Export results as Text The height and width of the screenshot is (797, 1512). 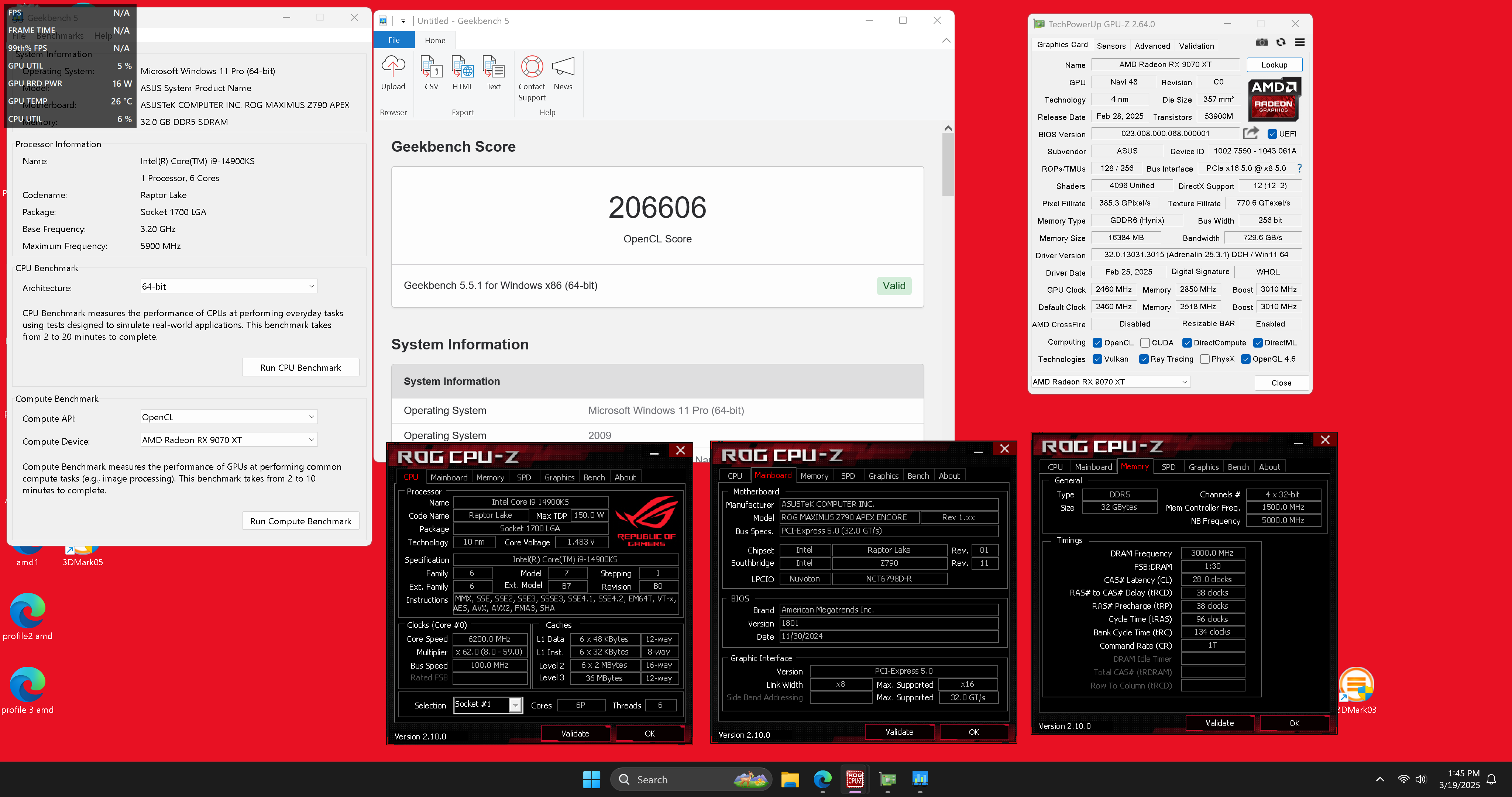494,73
